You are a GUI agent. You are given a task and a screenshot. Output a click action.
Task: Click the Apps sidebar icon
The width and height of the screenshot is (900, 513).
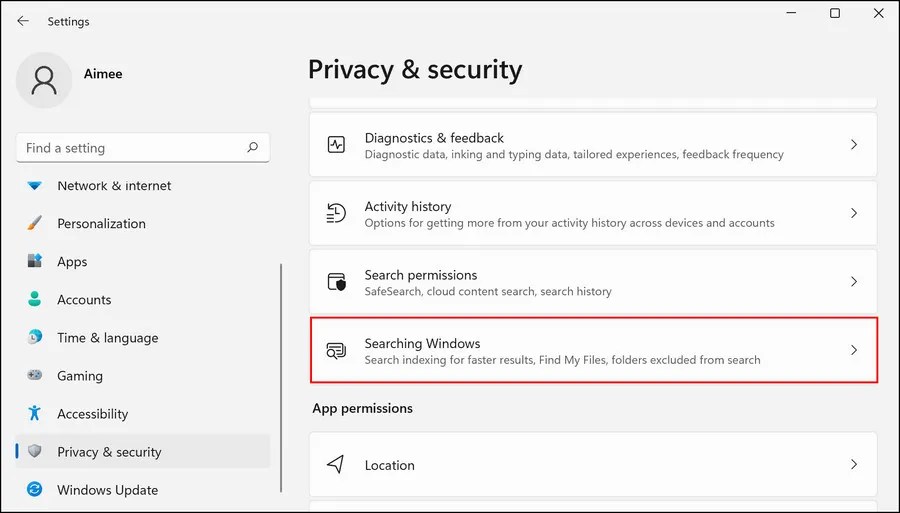(x=34, y=261)
